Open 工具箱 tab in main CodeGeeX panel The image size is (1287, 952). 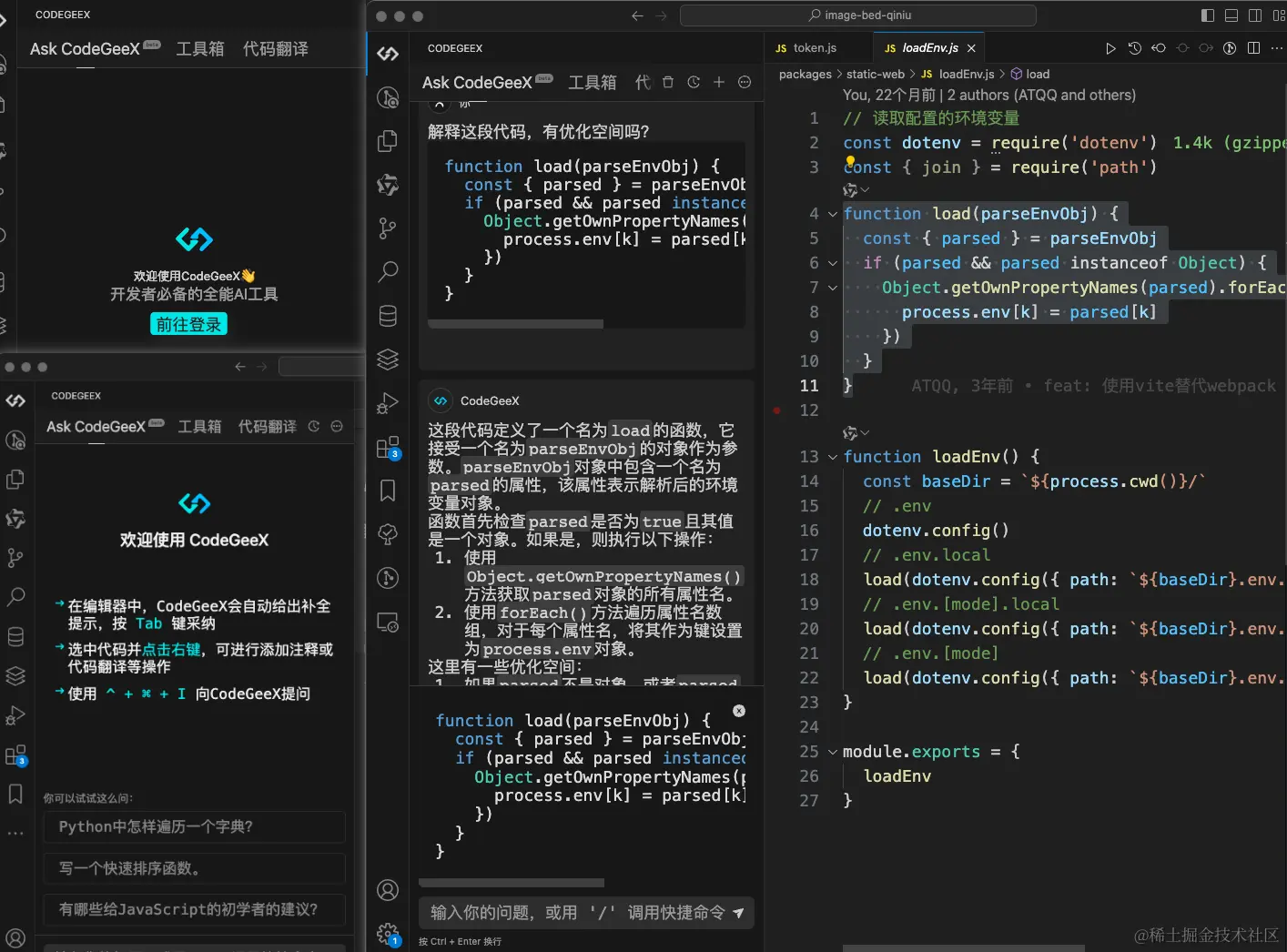tap(593, 82)
